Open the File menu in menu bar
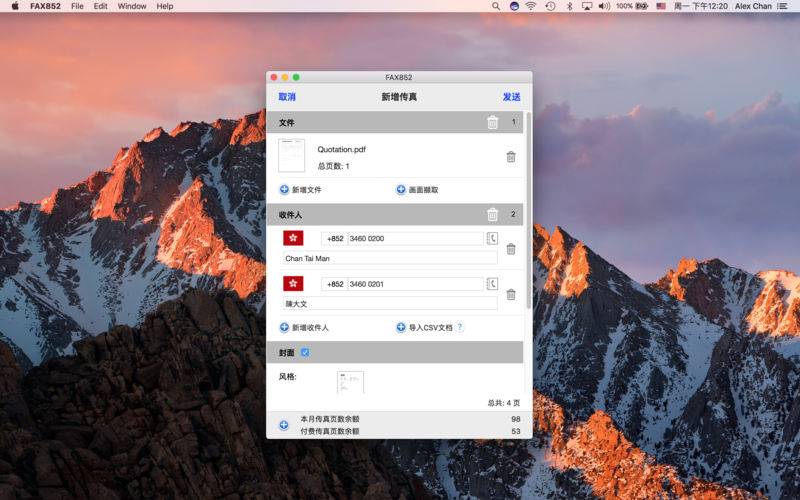Image resolution: width=800 pixels, height=500 pixels. point(77,6)
